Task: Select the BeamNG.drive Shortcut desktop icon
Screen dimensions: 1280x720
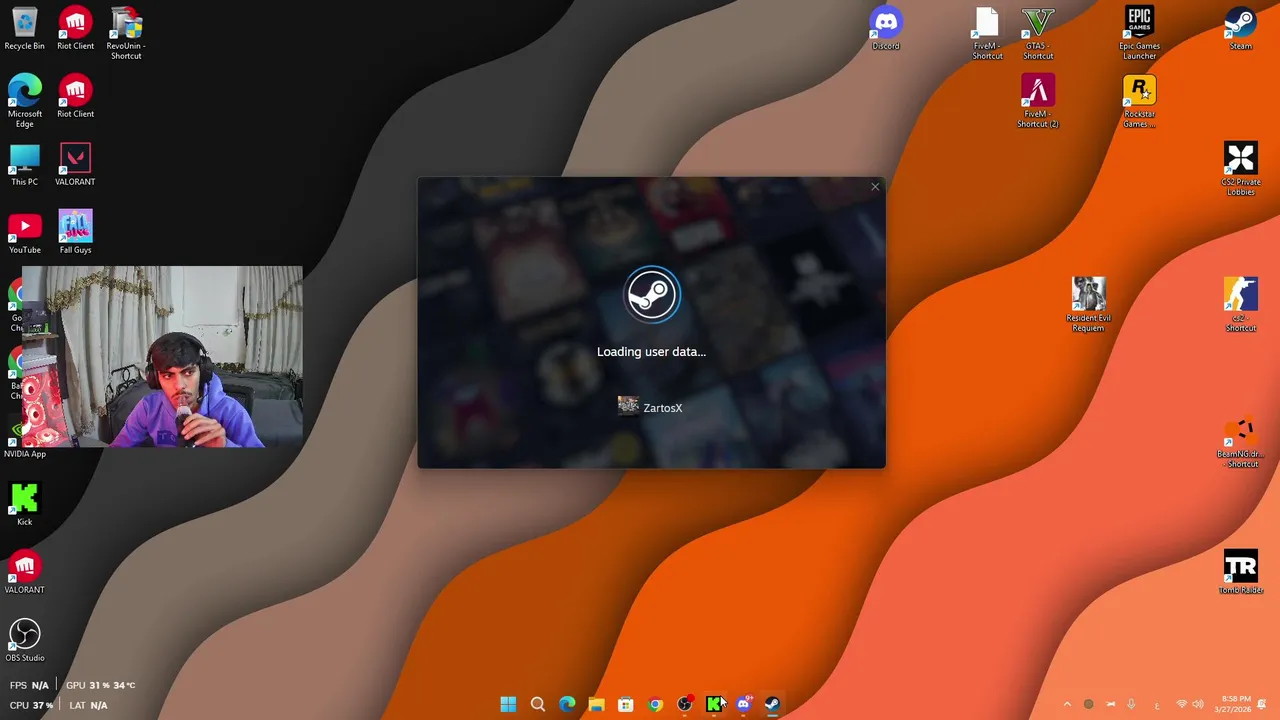Action: (x=1240, y=442)
